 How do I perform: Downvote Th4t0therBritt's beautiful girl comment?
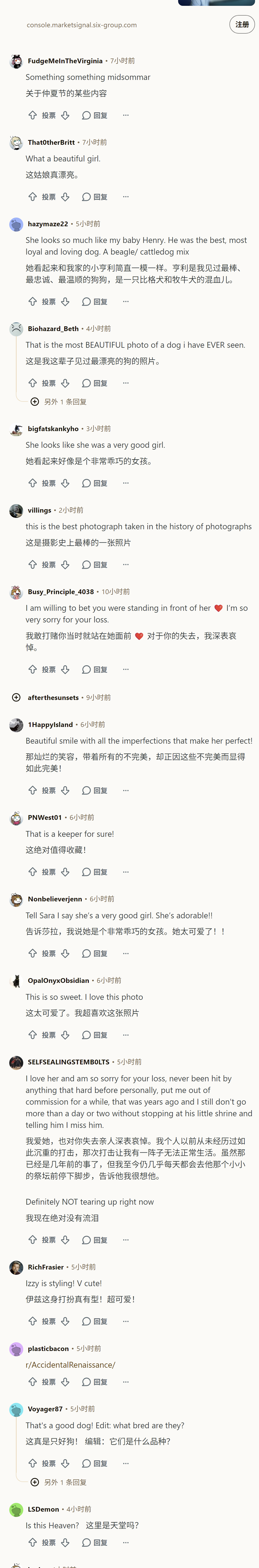65,197
